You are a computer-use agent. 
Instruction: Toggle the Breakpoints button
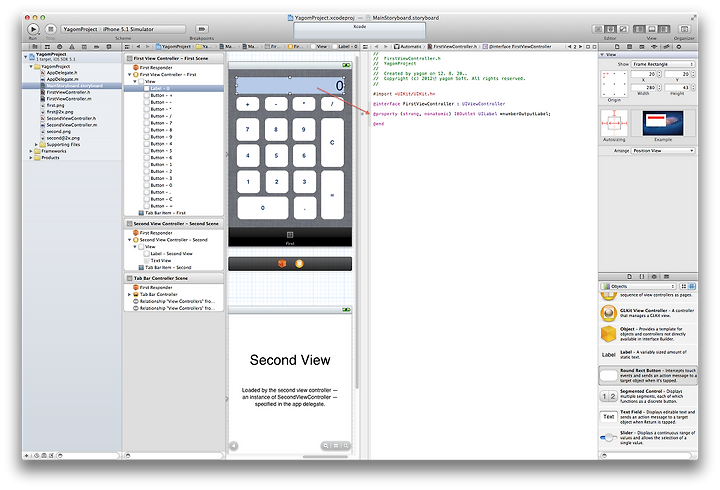[x=202, y=29]
